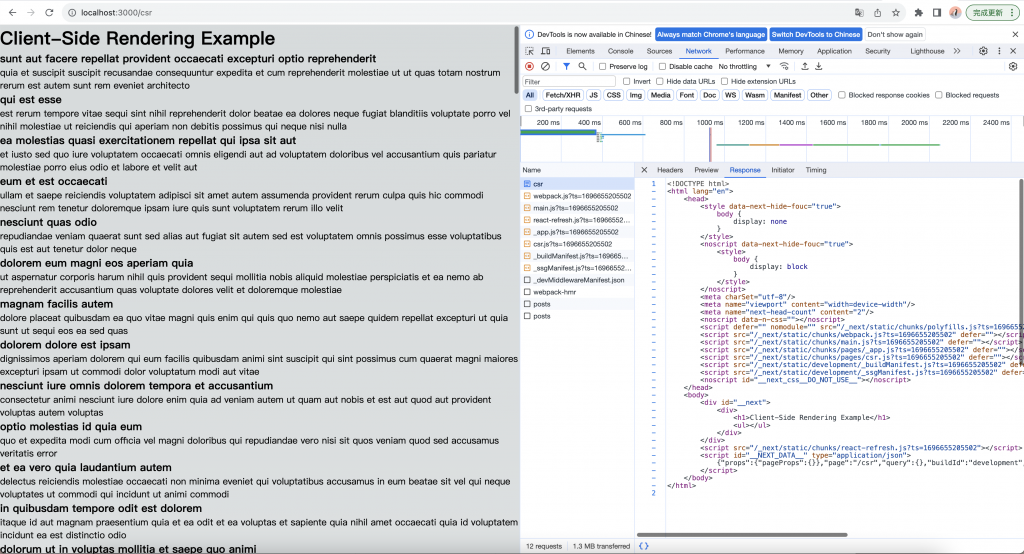The image size is (1024, 554).
Task: Check Blocked response cookies
Action: coord(842,95)
